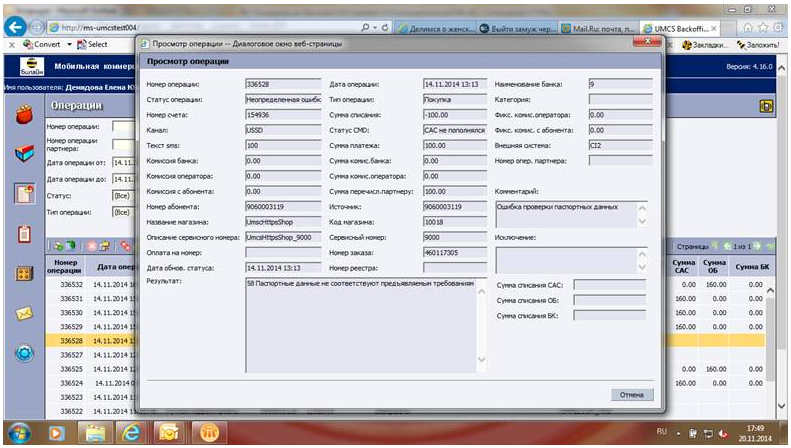Click the Select toolbar button
The height and width of the screenshot is (448, 791).
(x=92, y=44)
